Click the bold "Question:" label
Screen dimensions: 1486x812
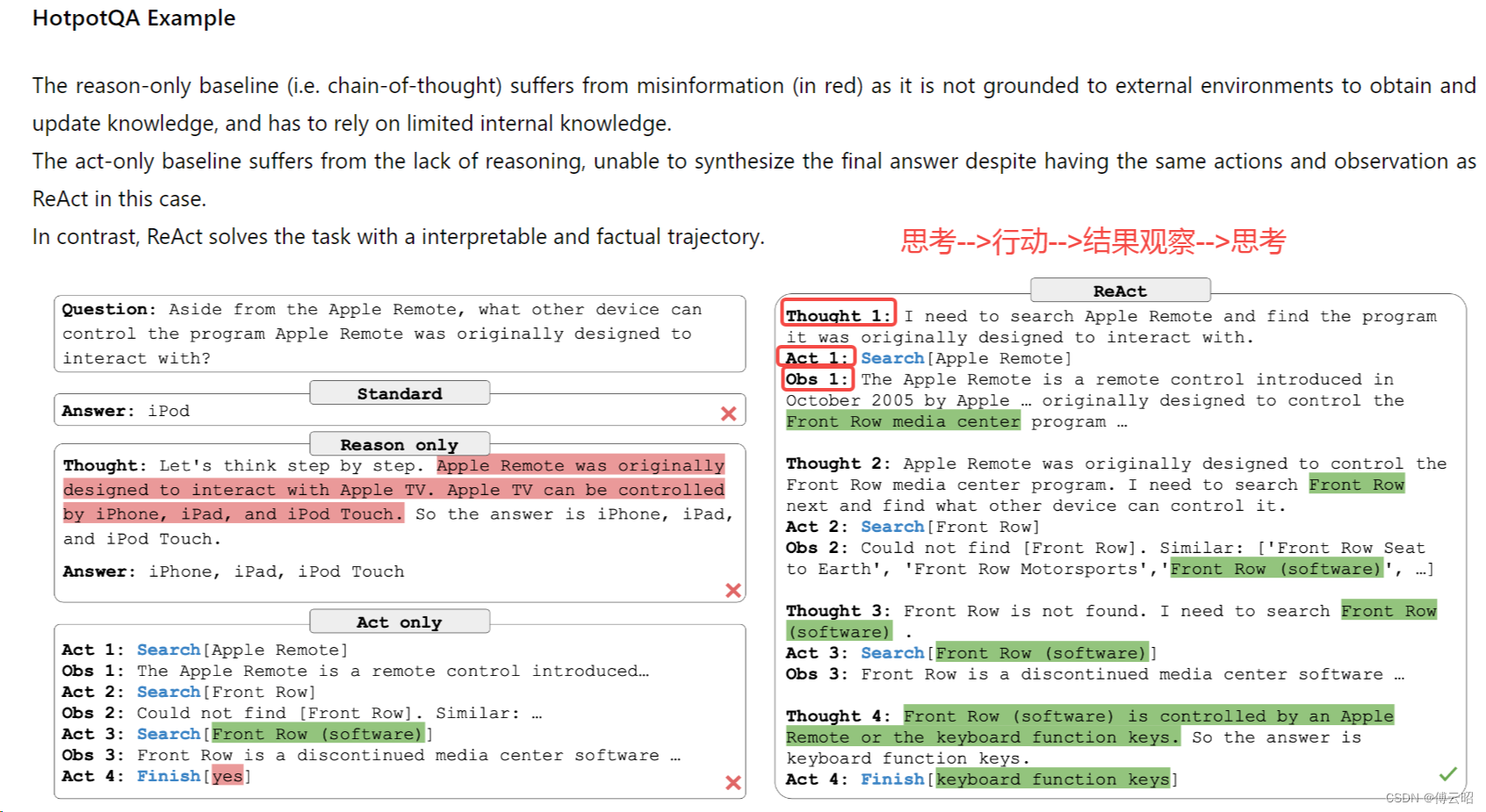pos(109,309)
